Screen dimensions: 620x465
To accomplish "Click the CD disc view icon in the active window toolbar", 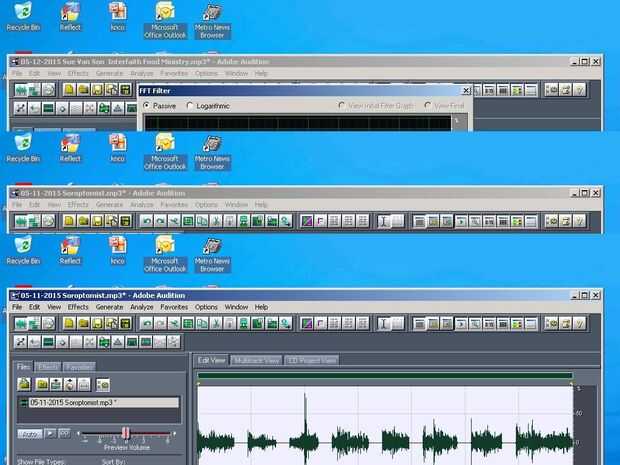I will point(48,323).
